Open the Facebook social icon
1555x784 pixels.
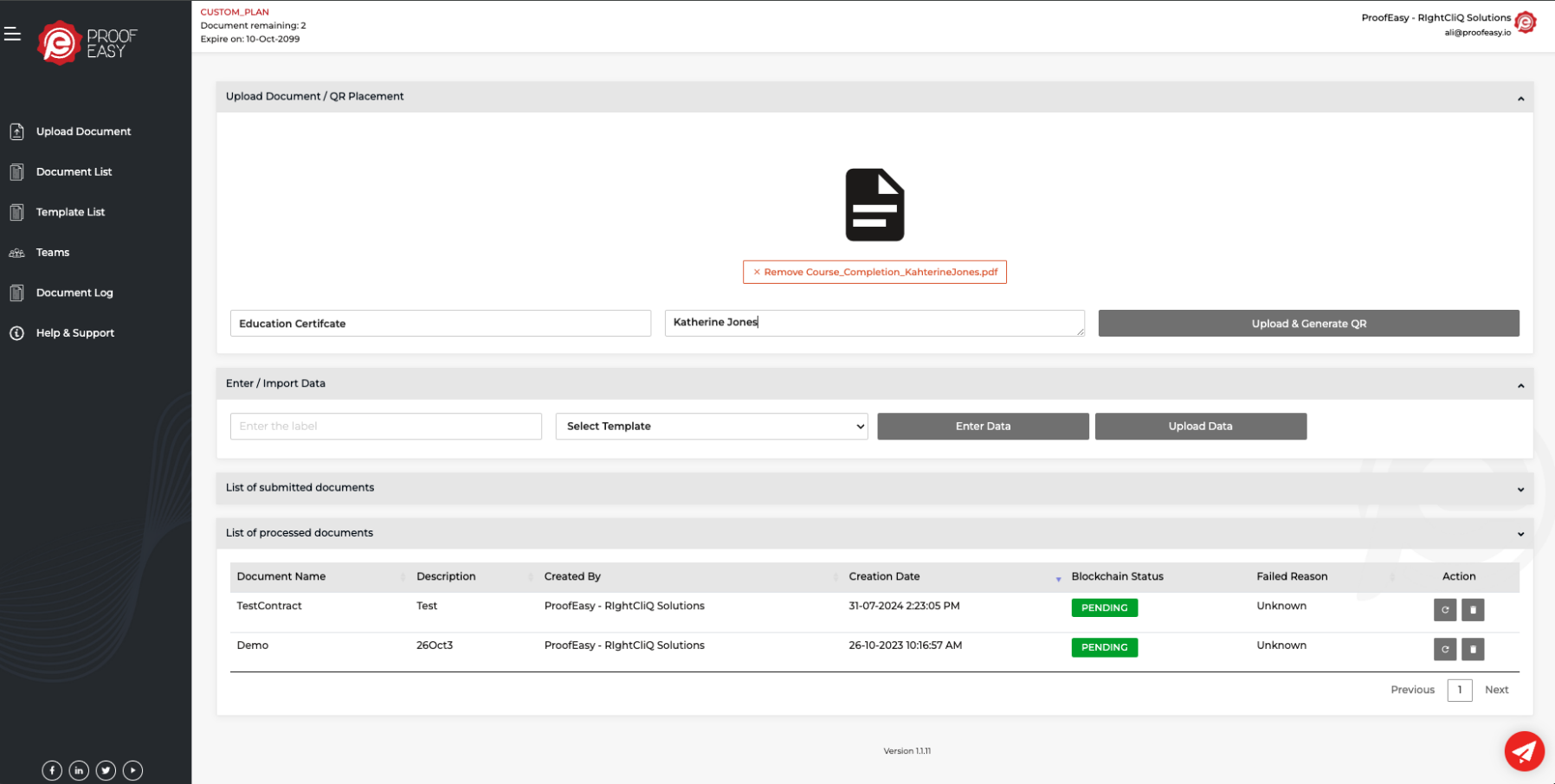(x=52, y=770)
